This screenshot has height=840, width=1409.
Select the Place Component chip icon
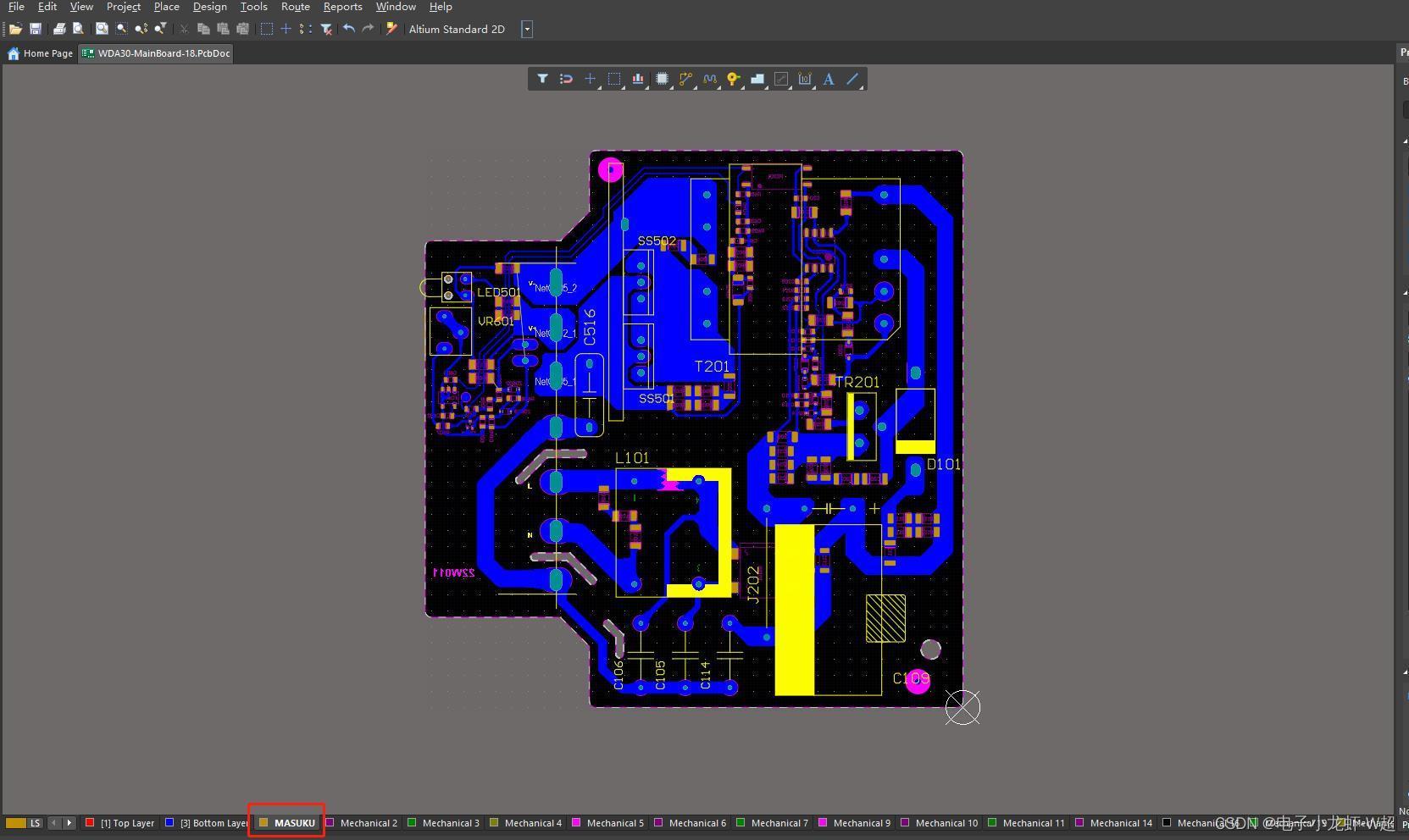[662, 79]
